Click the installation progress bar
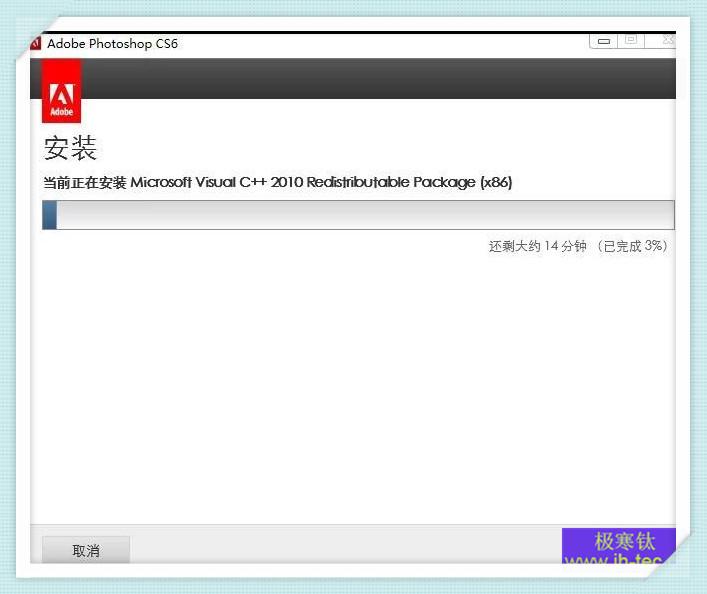 [358, 215]
